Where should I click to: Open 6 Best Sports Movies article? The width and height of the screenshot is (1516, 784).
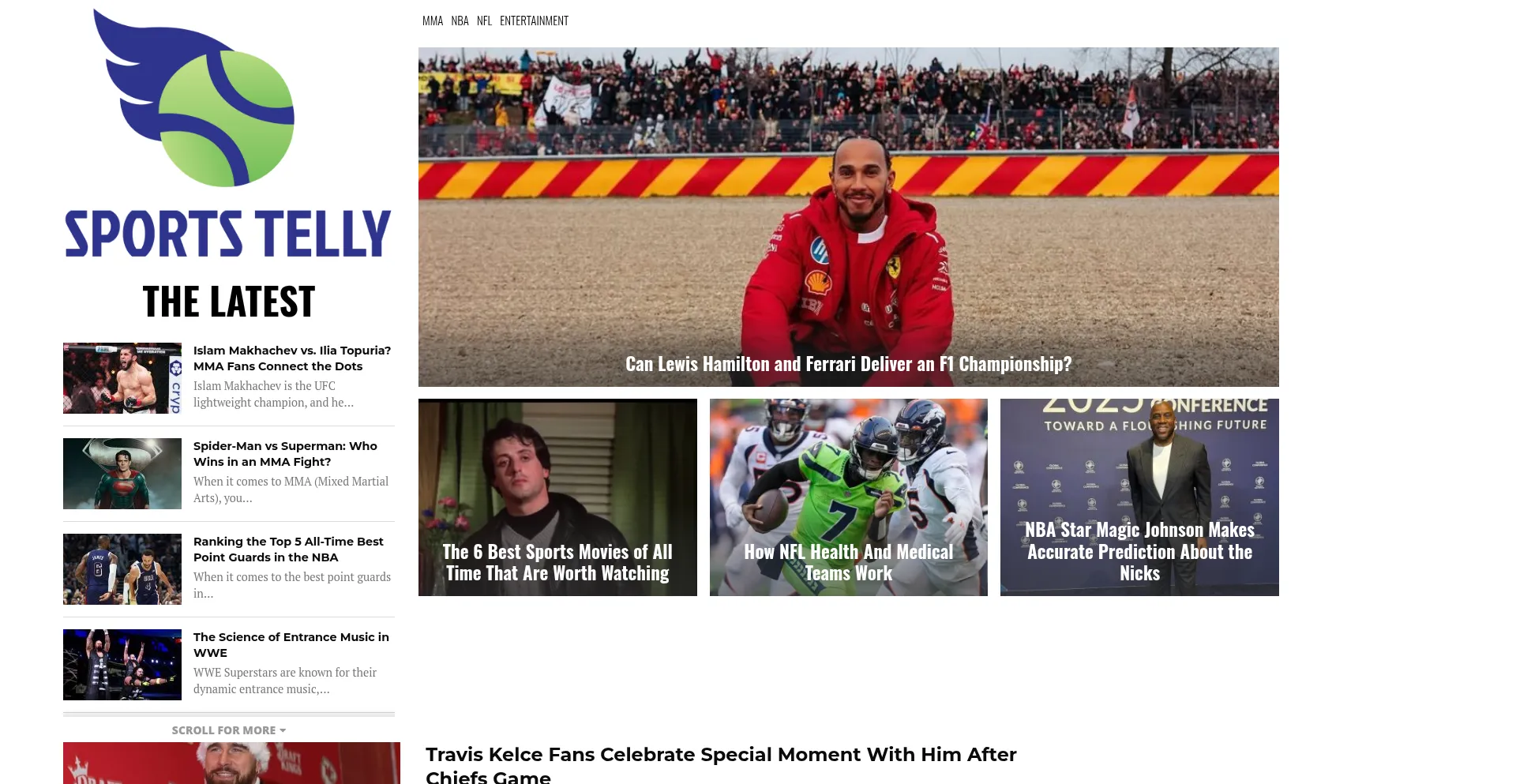tap(557, 563)
